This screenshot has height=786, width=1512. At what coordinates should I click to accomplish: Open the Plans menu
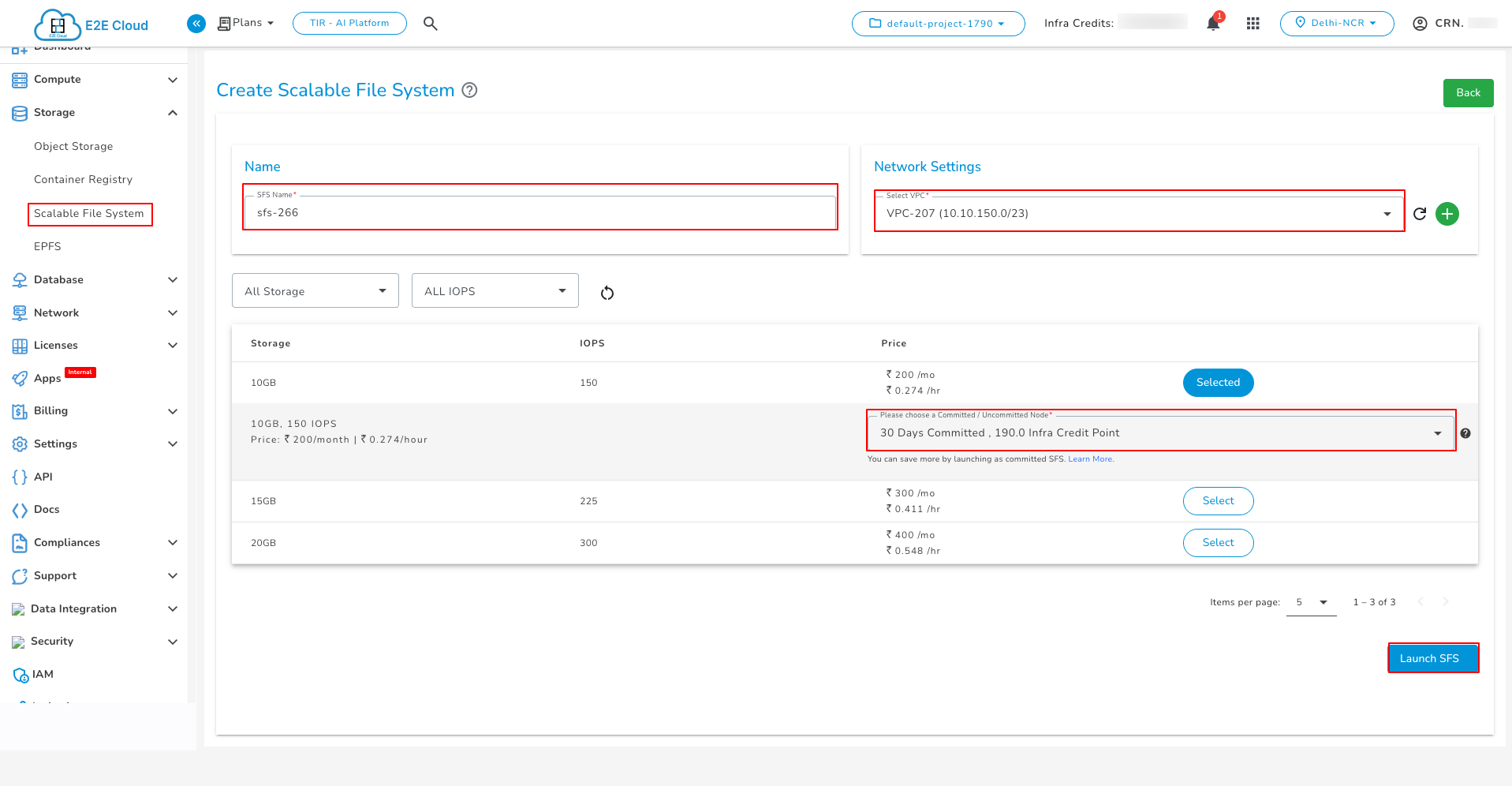[x=245, y=23]
